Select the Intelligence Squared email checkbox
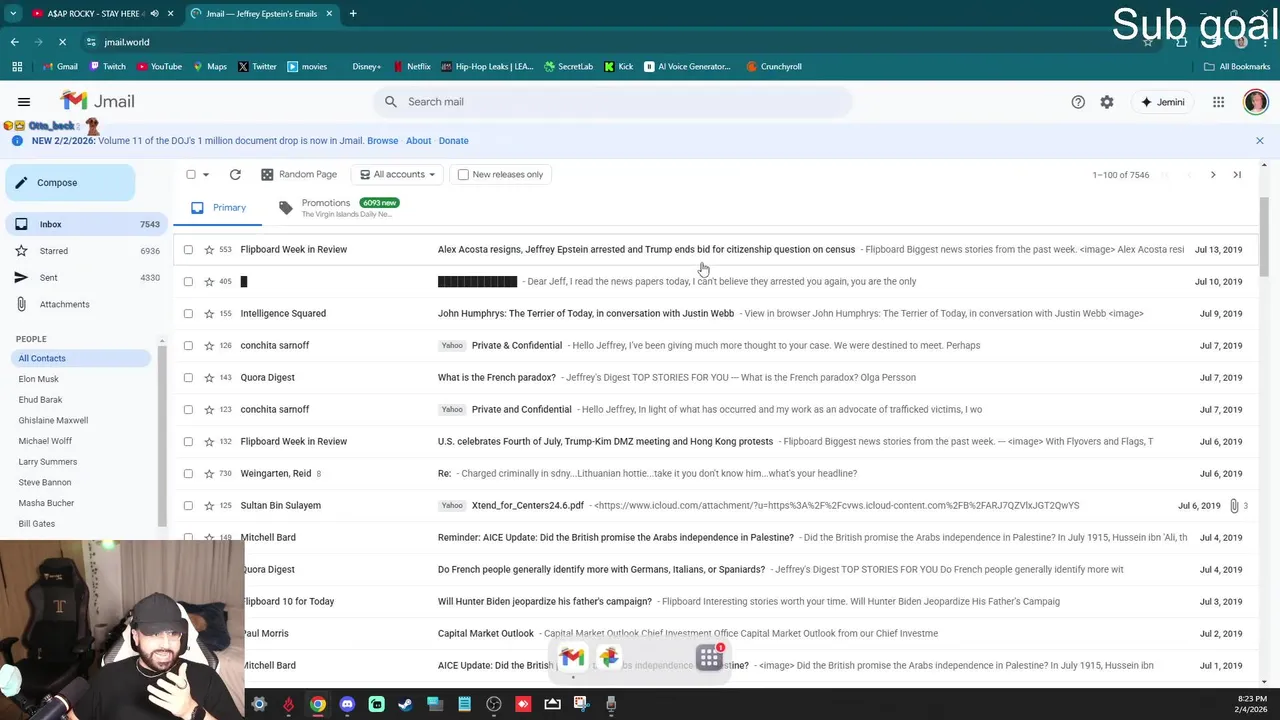The height and width of the screenshot is (720, 1280). [188, 314]
